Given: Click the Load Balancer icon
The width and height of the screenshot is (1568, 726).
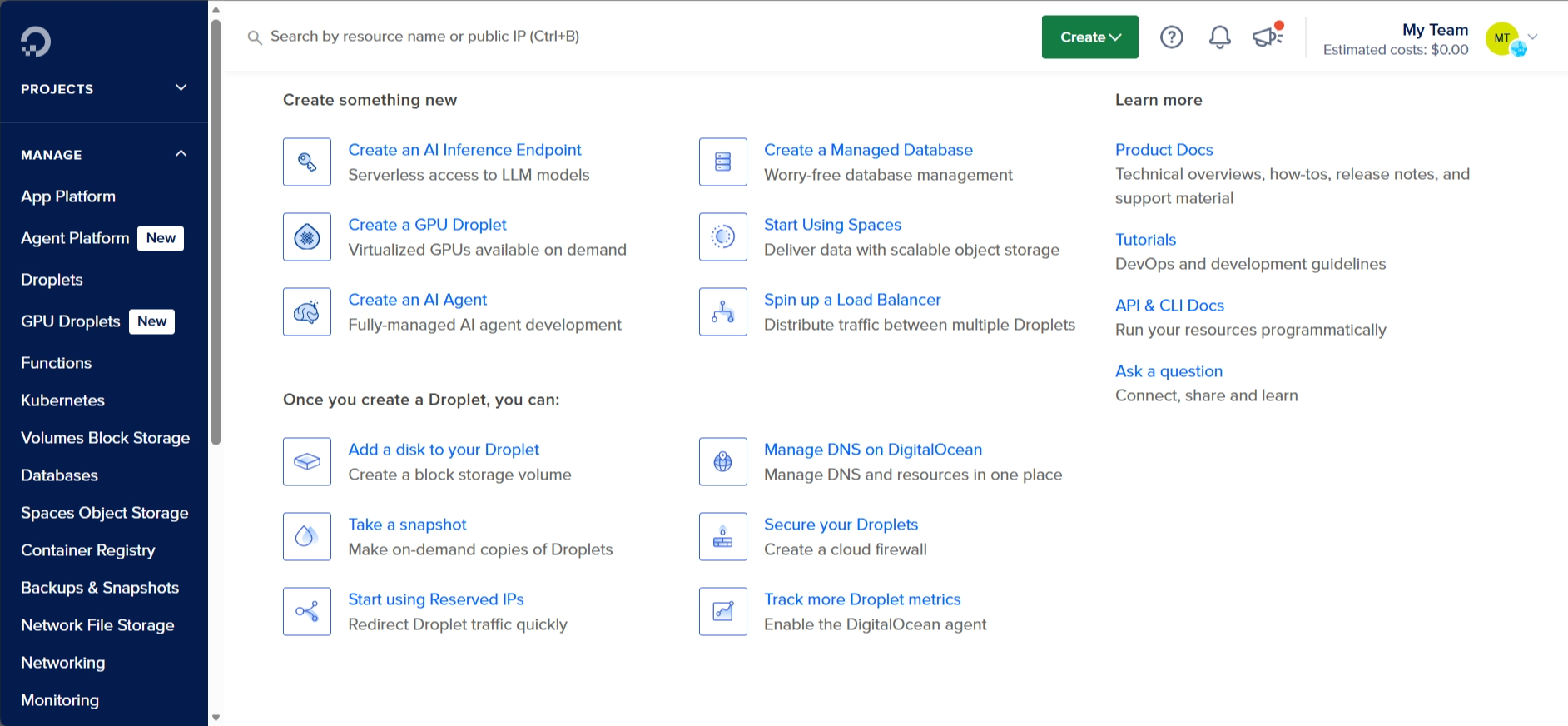Looking at the screenshot, I should tap(723, 311).
